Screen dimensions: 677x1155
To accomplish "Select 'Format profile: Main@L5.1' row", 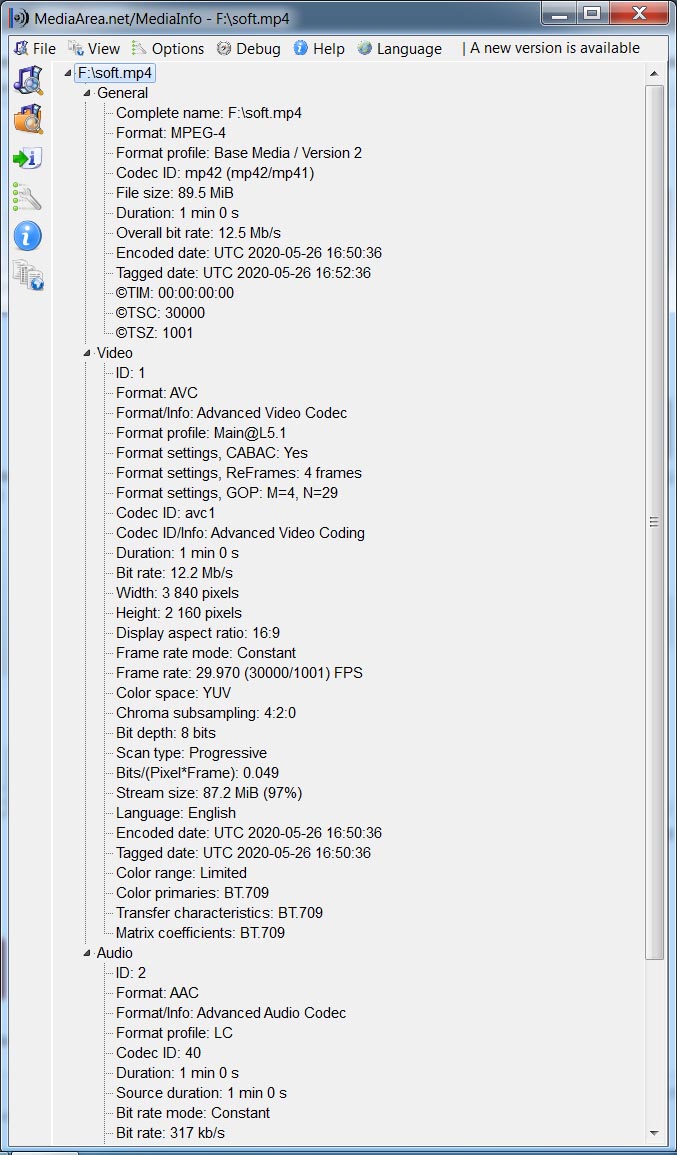I will [x=200, y=433].
